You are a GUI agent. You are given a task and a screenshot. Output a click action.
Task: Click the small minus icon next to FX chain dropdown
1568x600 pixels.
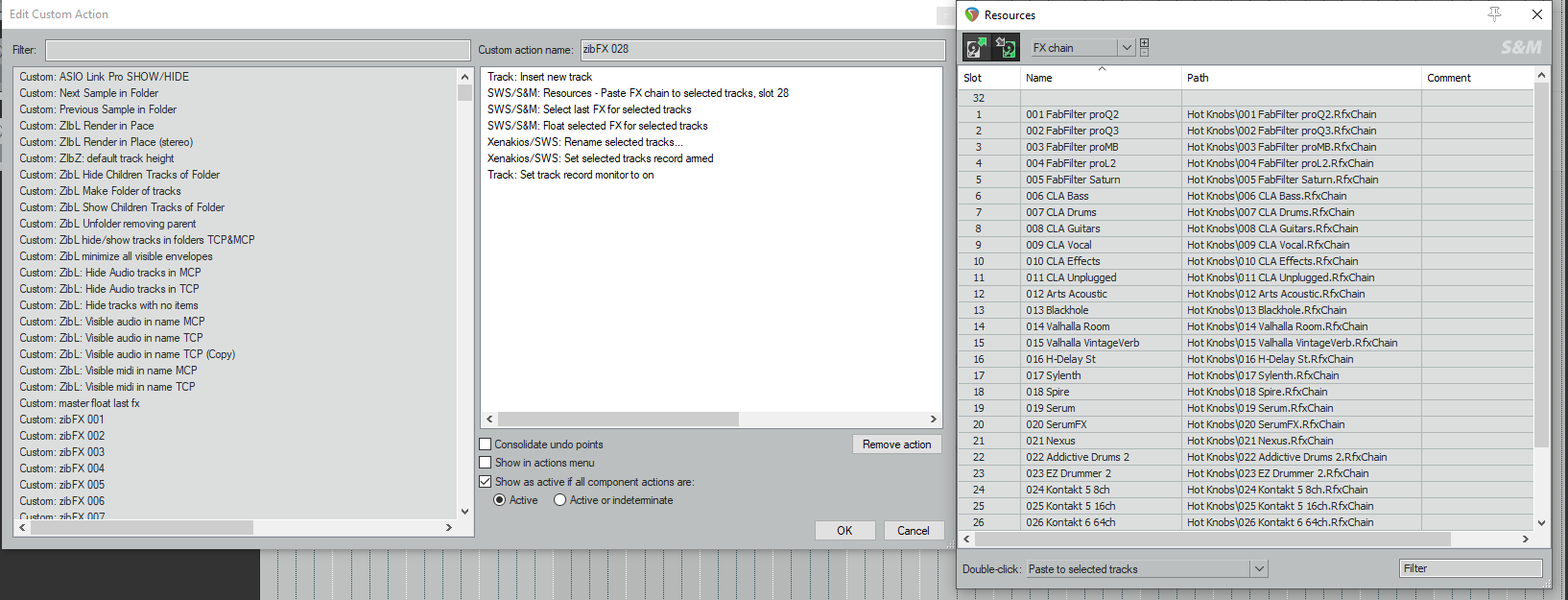[x=1144, y=53]
